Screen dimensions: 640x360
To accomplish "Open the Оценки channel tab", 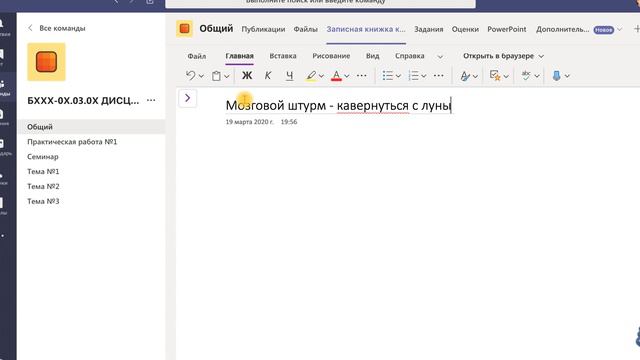I will coord(465,29).
